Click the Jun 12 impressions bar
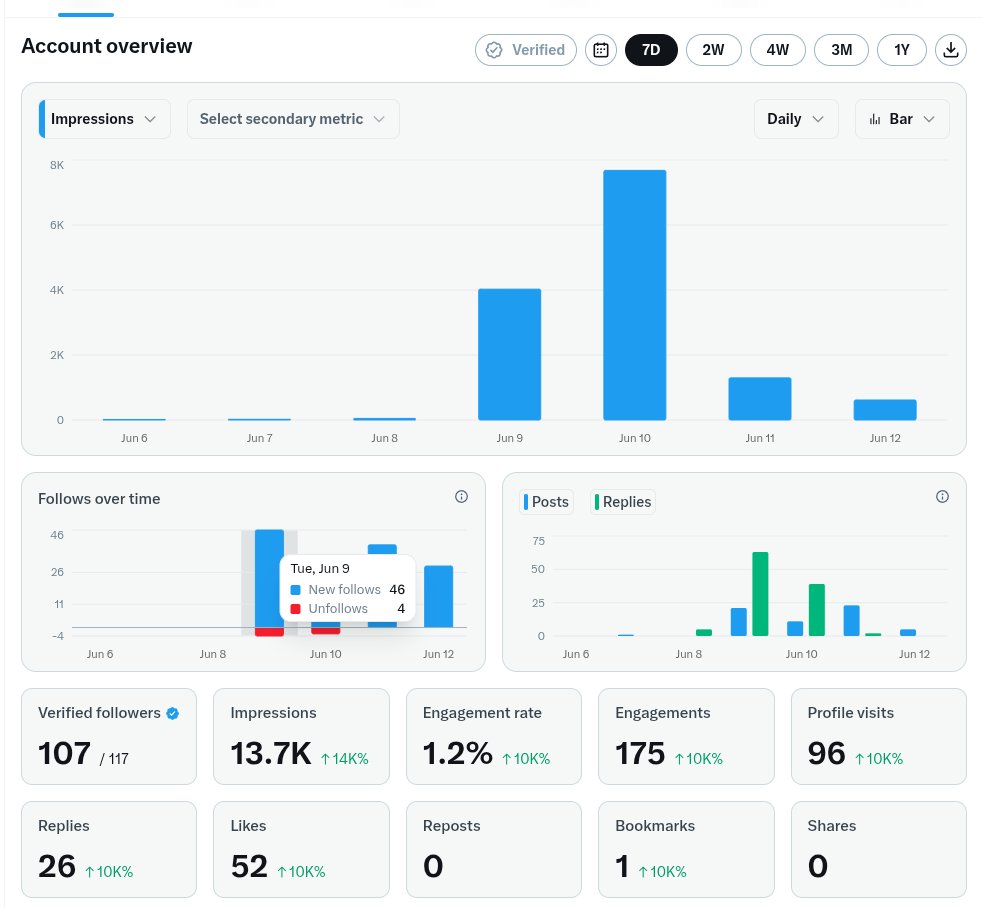This screenshot has width=982, height=908. (885, 410)
